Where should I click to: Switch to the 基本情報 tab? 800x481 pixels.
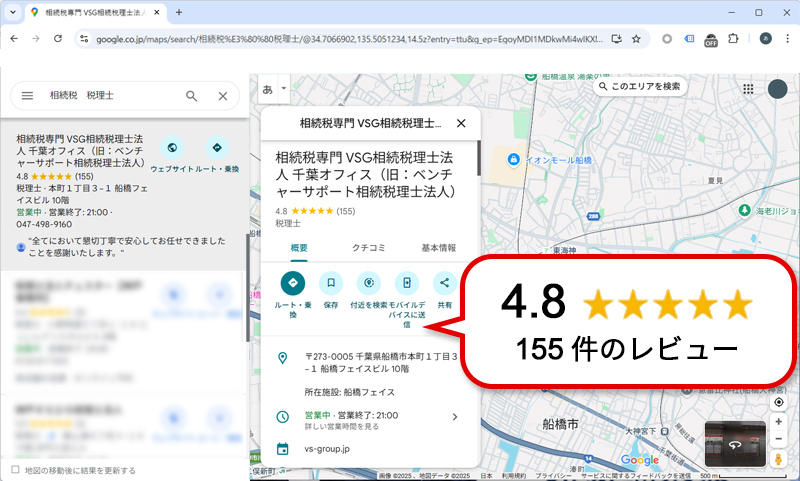pos(438,248)
